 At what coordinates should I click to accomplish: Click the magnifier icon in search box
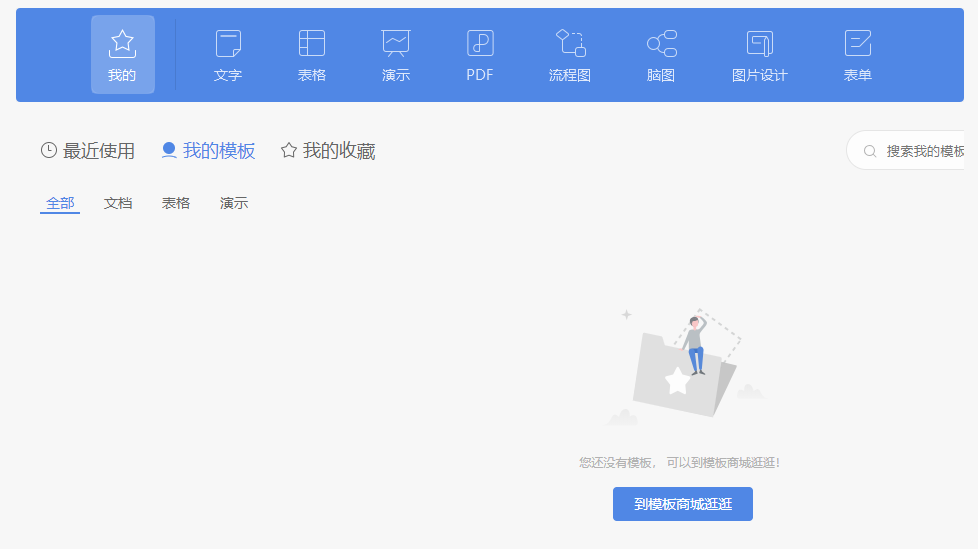(870, 151)
